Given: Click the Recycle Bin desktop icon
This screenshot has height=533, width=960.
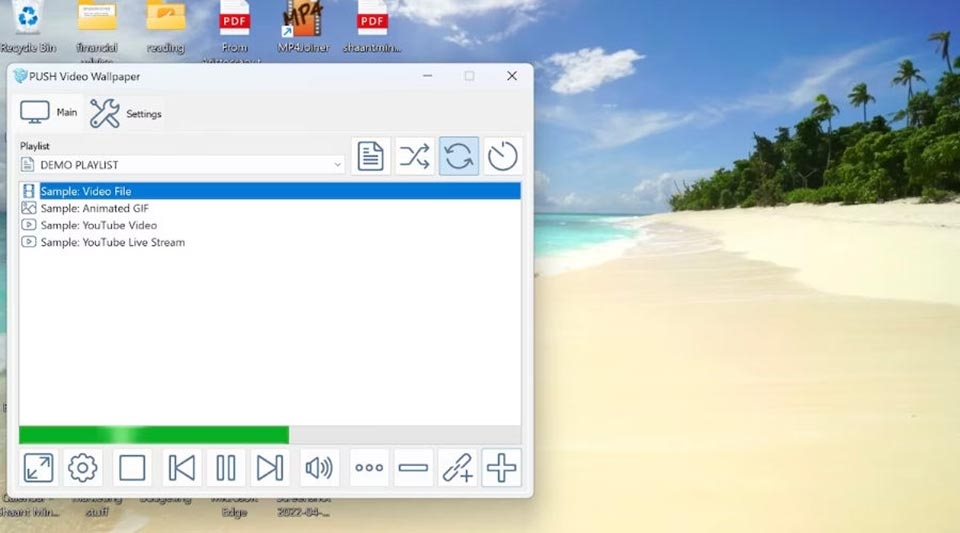Looking at the screenshot, I should click(28, 28).
